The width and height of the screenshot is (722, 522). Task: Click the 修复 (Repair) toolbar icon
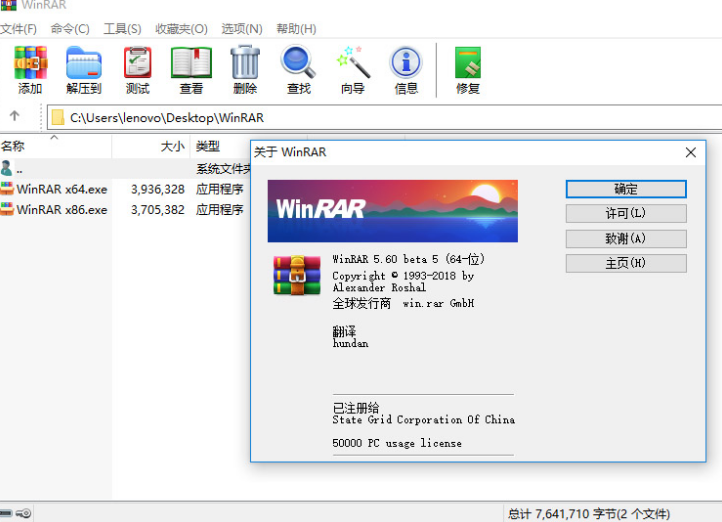pos(468,70)
